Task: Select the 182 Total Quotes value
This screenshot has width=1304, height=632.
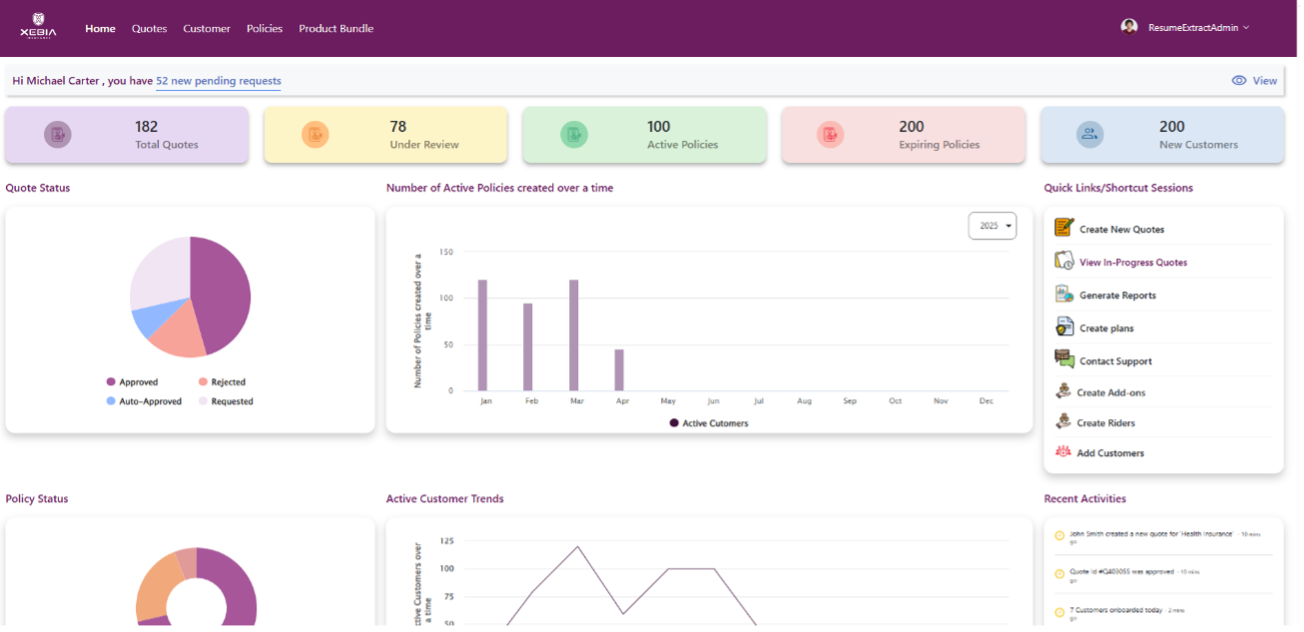Action: click(x=146, y=126)
